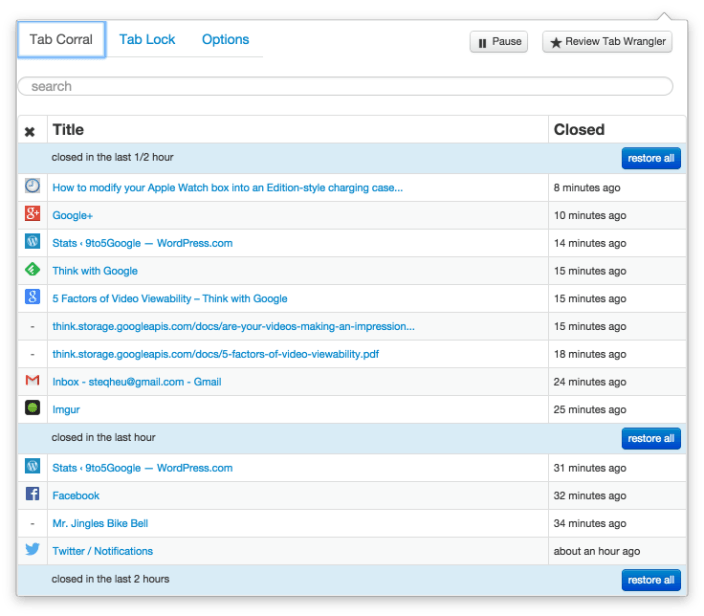This screenshot has height=616, width=704.
Task: Click Review Tab Wrangler button
Action: click(607, 42)
